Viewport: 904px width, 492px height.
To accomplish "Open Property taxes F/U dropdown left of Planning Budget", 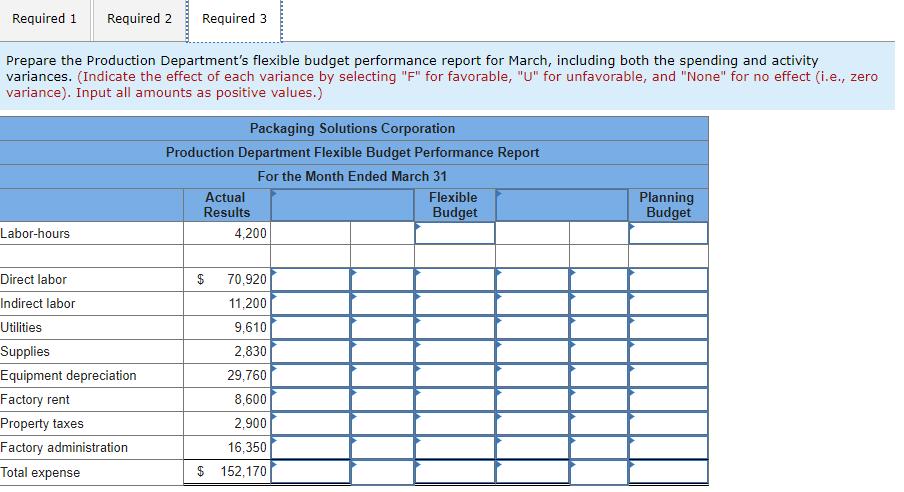I will tap(599, 424).
